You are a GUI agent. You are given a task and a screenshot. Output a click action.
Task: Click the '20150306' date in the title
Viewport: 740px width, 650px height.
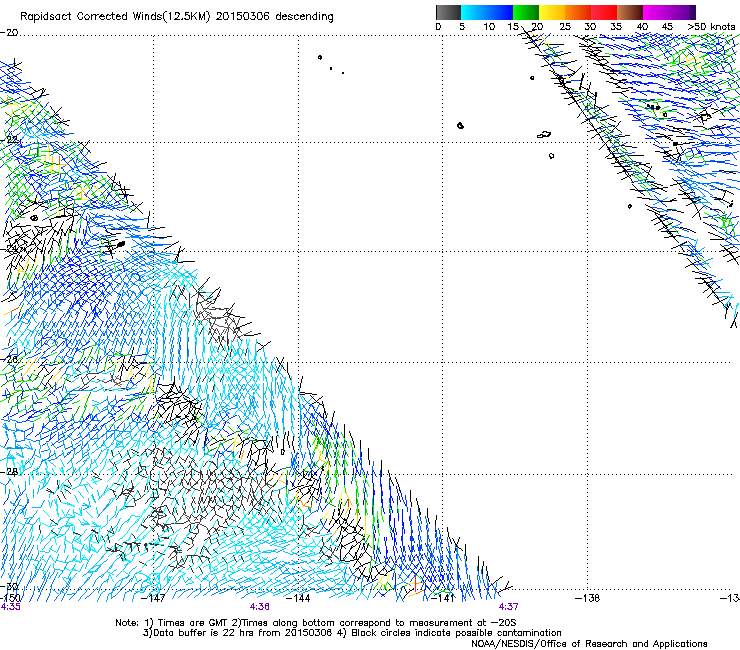pos(242,17)
